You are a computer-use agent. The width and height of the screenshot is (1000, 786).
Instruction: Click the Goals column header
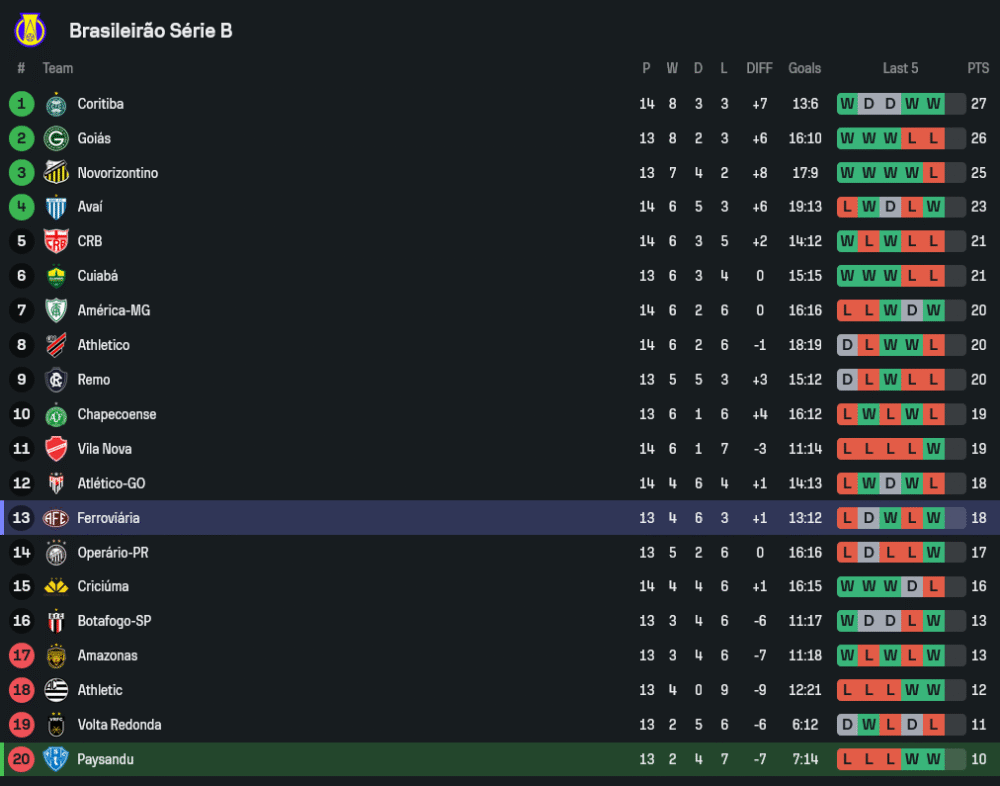[x=804, y=68]
